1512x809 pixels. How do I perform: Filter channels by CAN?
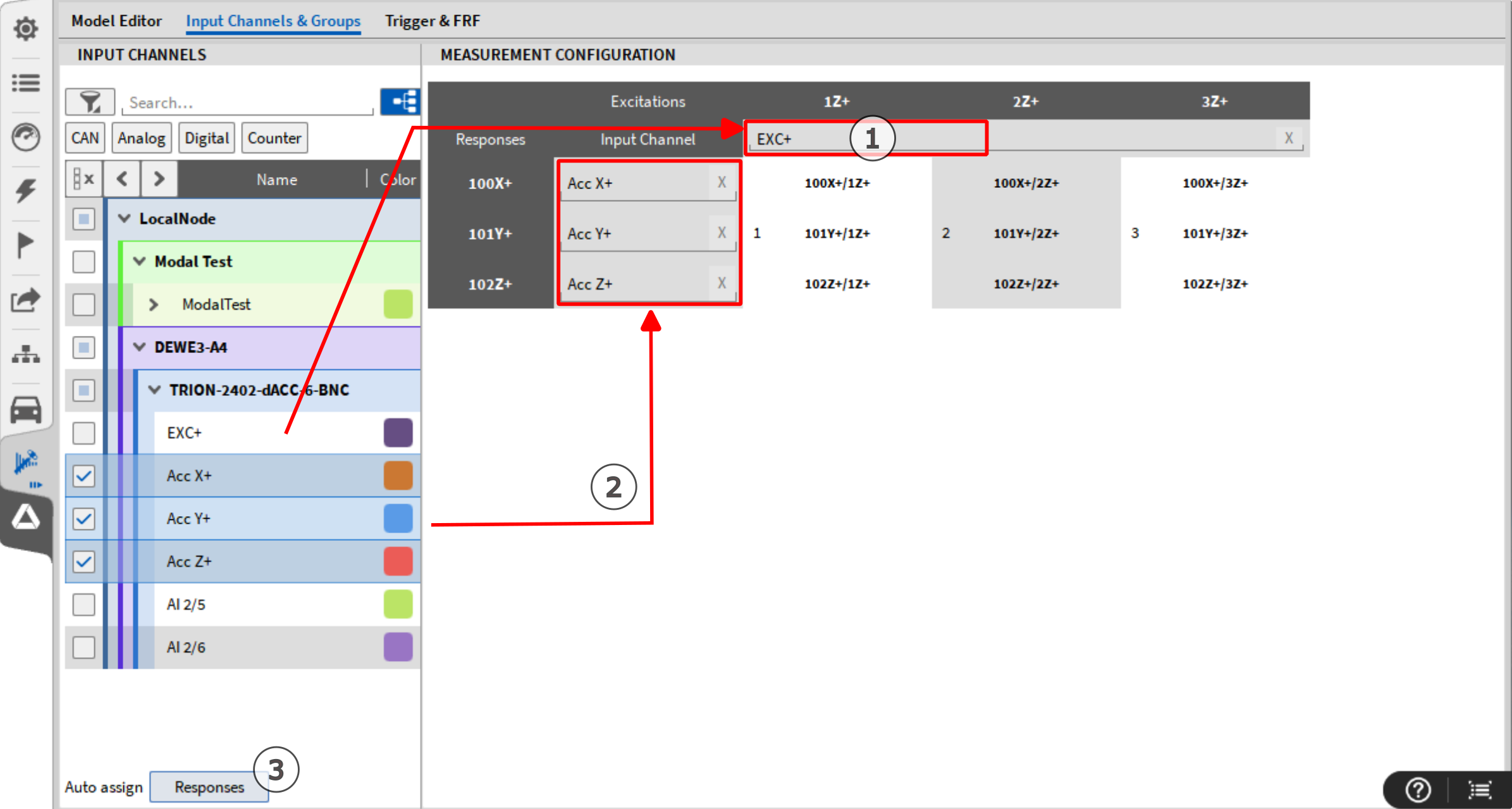tap(85, 138)
